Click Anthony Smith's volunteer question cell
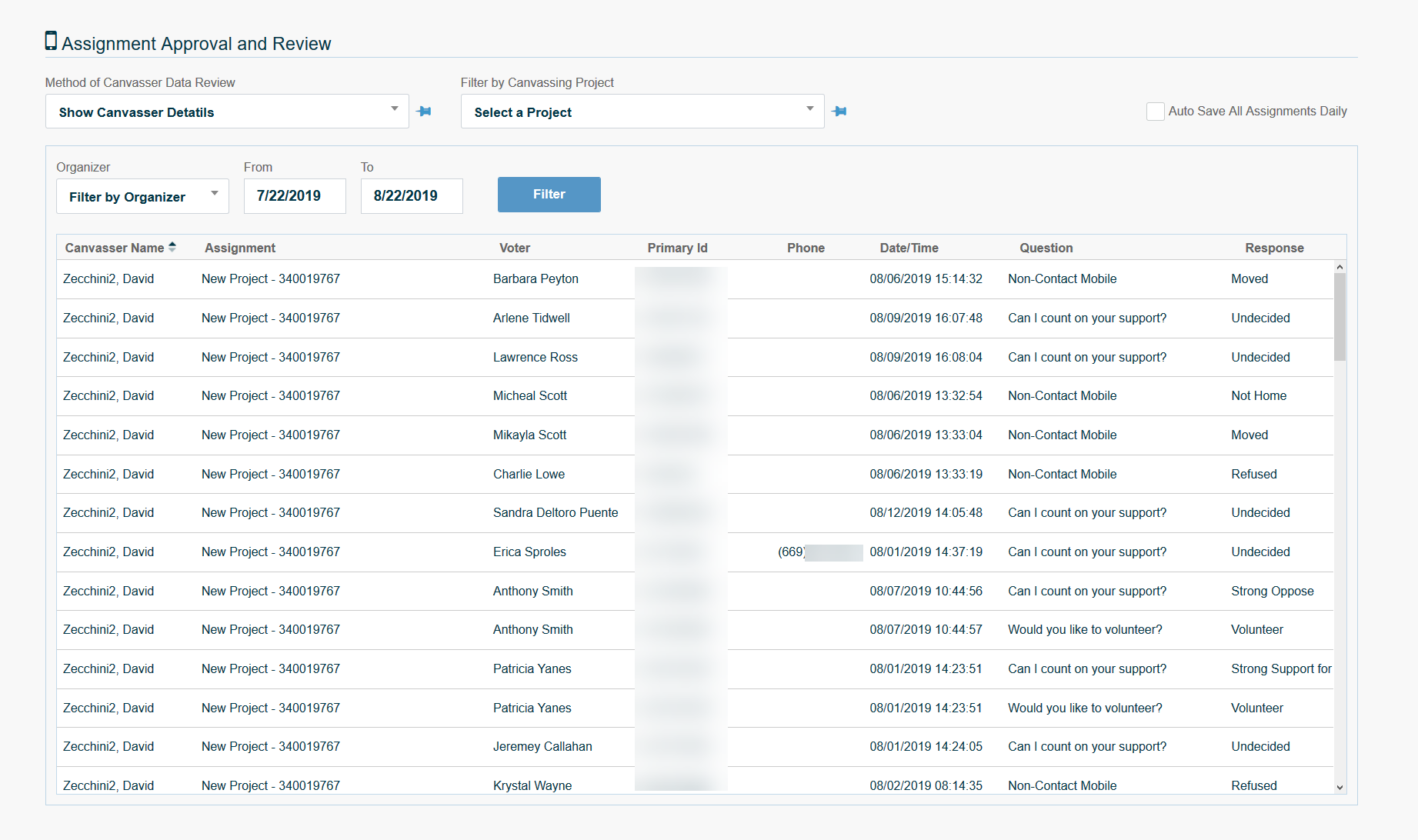Screen dimensions: 1418x840 1085,629
